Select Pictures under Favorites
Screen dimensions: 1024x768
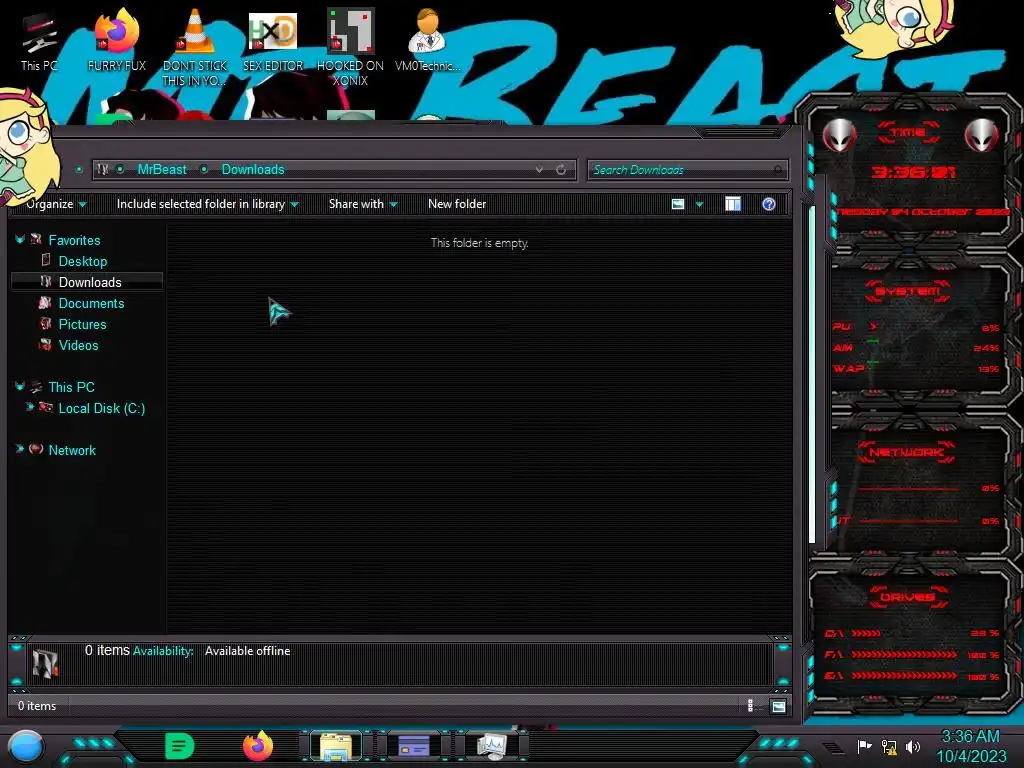point(82,325)
